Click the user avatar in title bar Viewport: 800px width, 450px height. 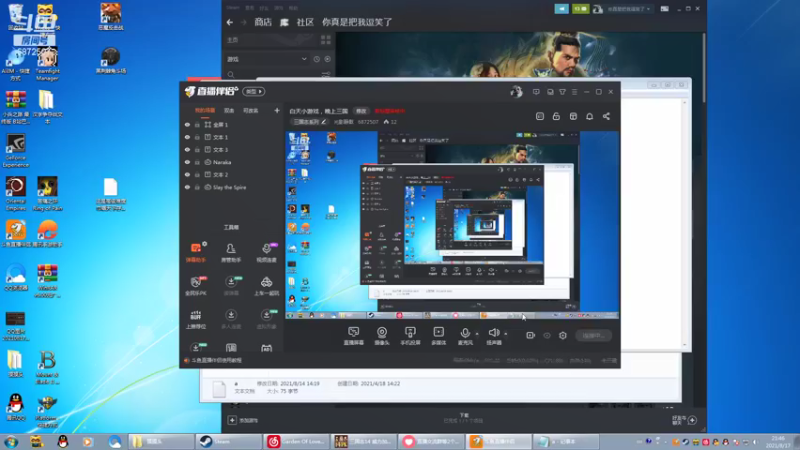coord(516,92)
